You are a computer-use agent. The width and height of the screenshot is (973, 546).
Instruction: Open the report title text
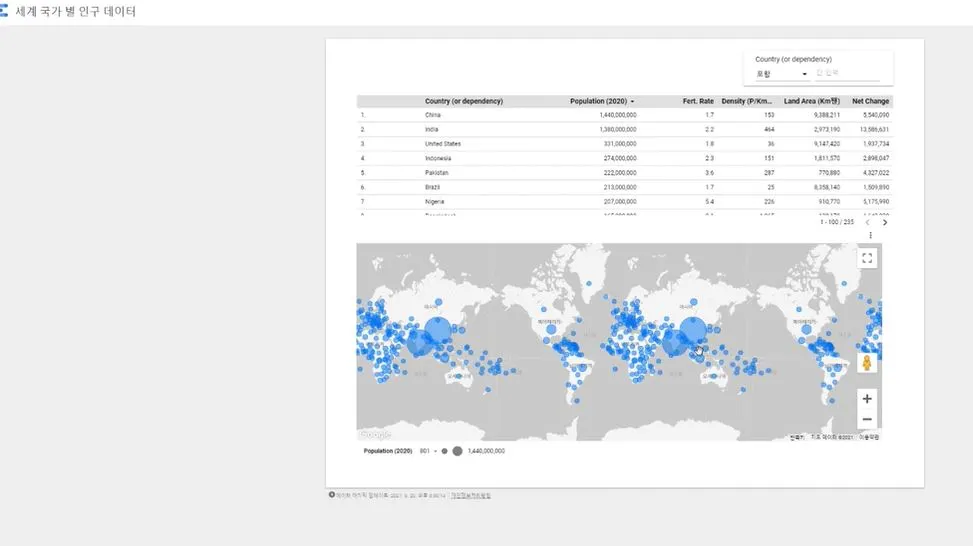[x=75, y=11]
